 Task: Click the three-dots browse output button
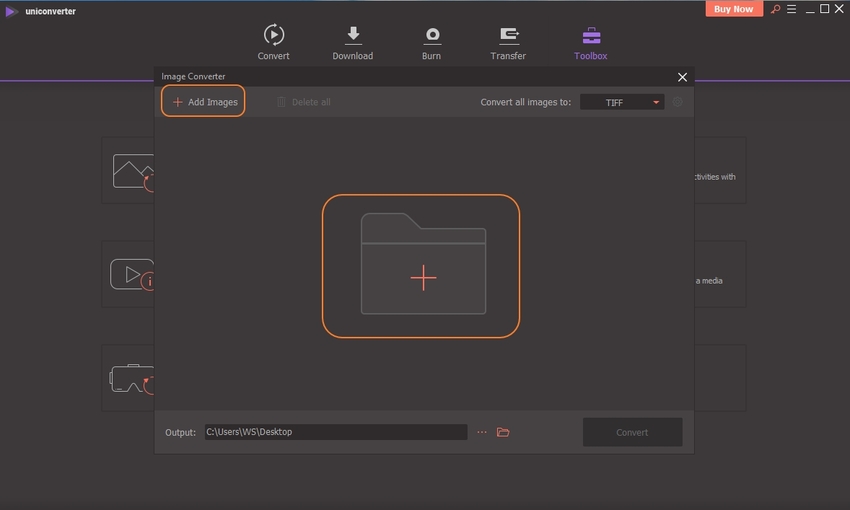pos(482,432)
